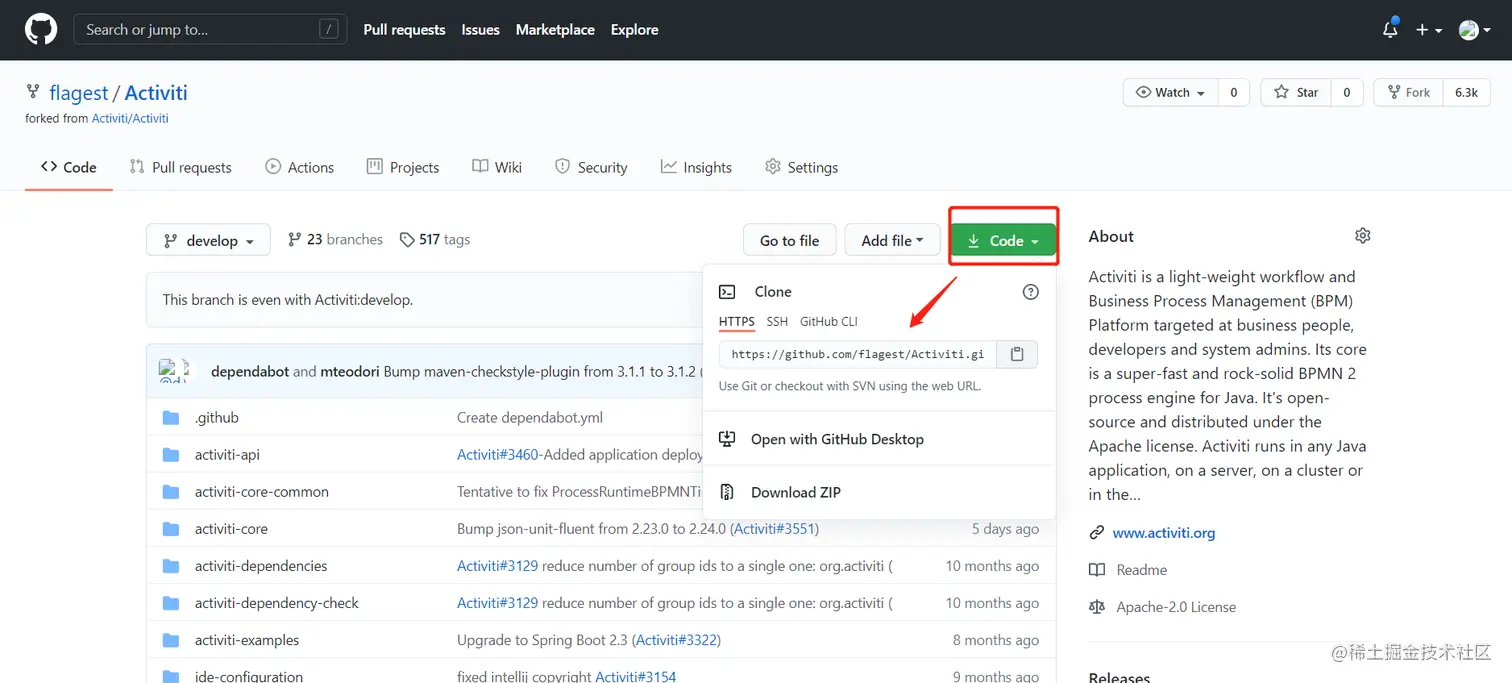The width and height of the screenshot is (1512, 683).
Task: Switch to the repository Pull requests tab
Action: 181,167
